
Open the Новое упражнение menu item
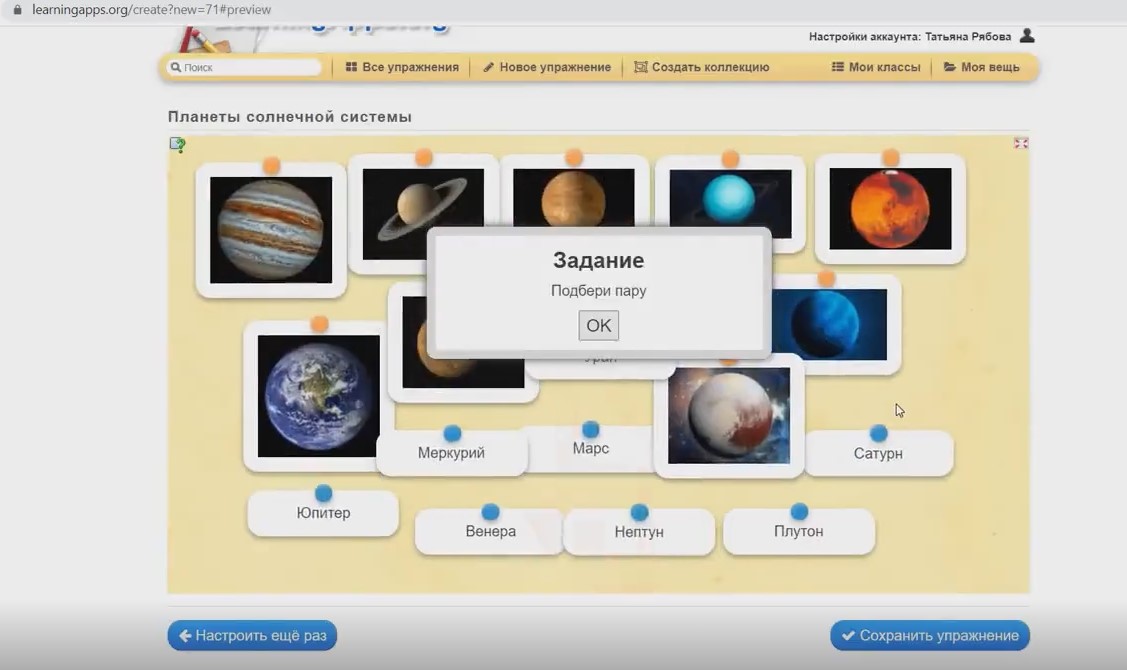(547, 67)
